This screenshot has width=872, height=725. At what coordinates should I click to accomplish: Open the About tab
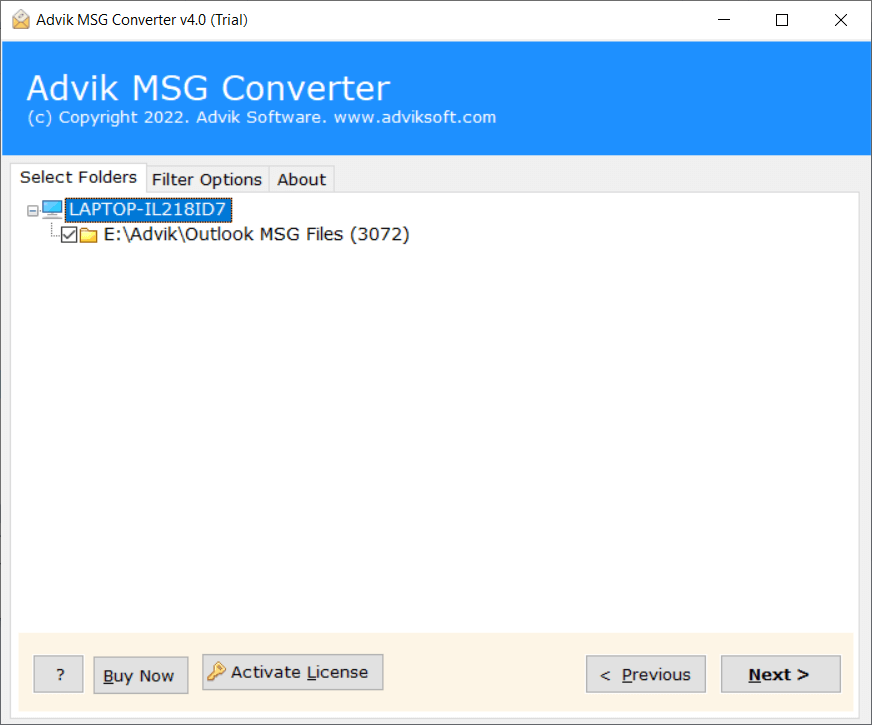point(301,180)
